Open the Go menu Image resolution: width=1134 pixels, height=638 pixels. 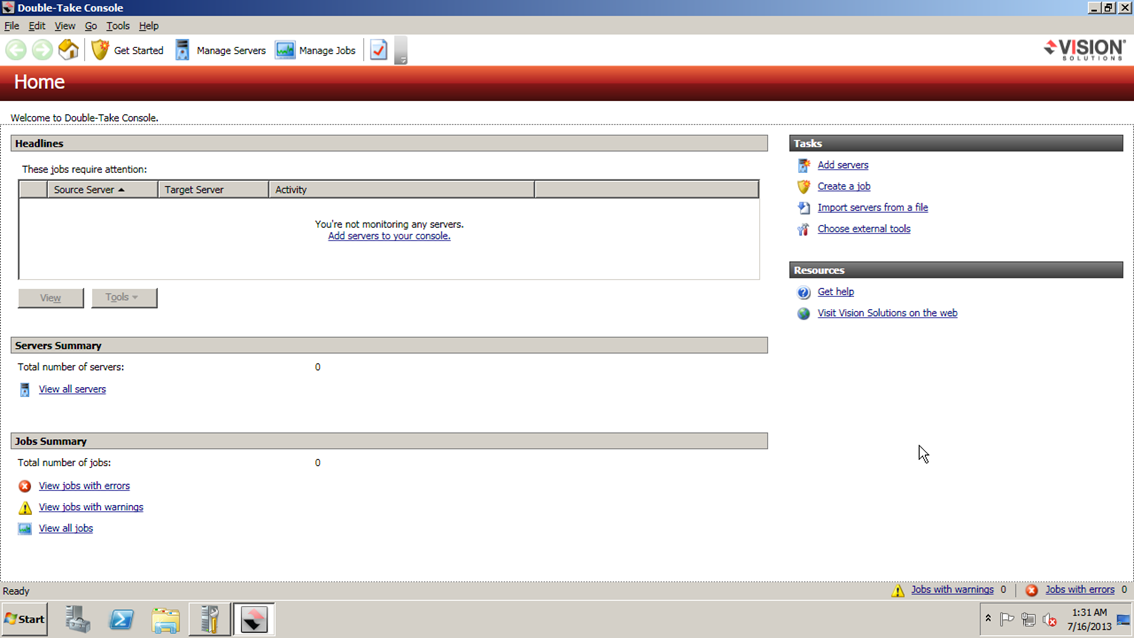90,26
